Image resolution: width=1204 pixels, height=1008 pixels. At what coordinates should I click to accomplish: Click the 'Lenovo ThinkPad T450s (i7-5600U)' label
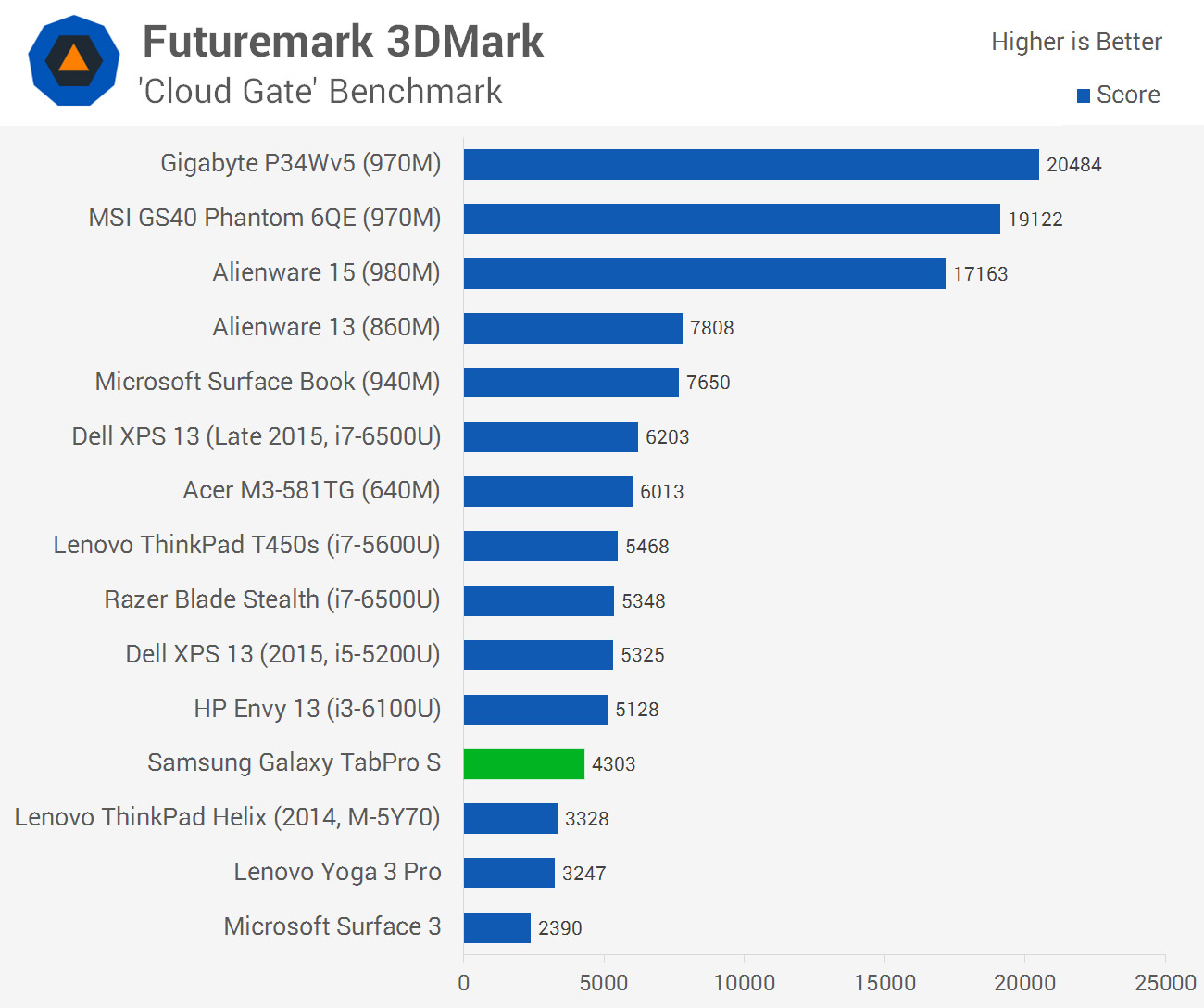[247, 545]
